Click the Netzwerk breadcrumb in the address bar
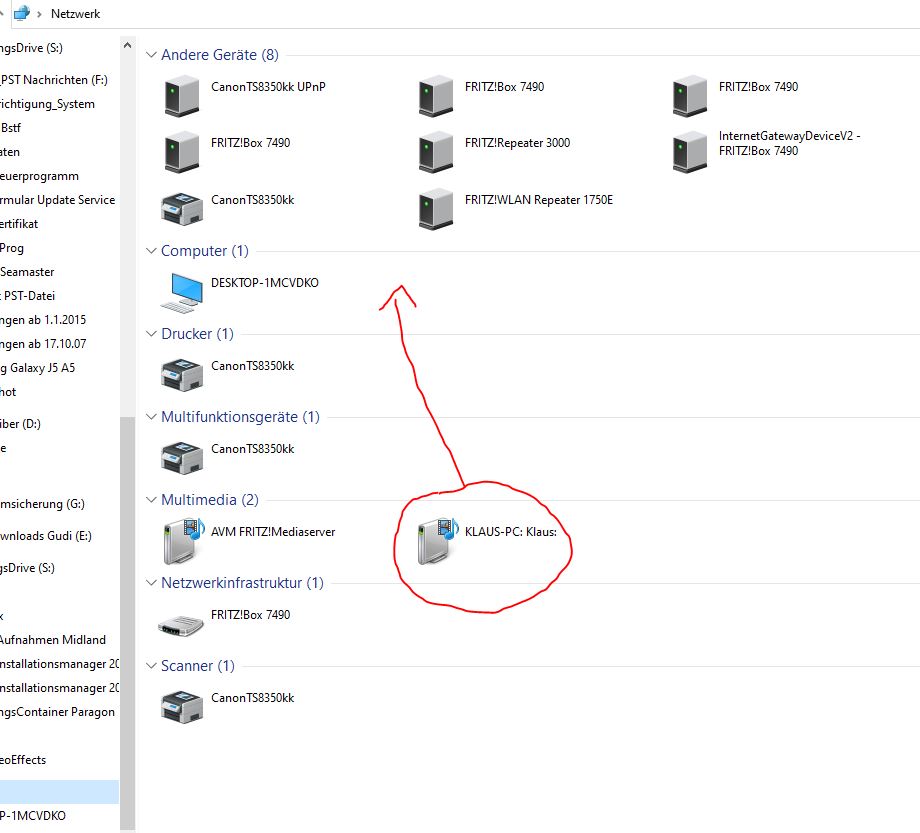This screenshot has width=920, height=833. click(x=75, y=13)
